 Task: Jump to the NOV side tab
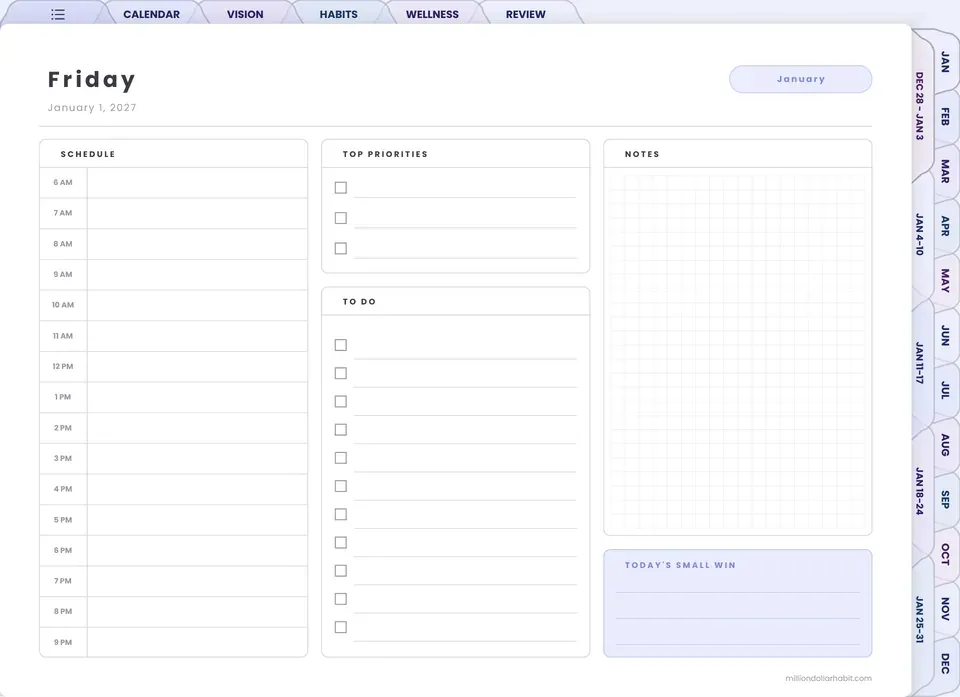(x=945, y=609)
